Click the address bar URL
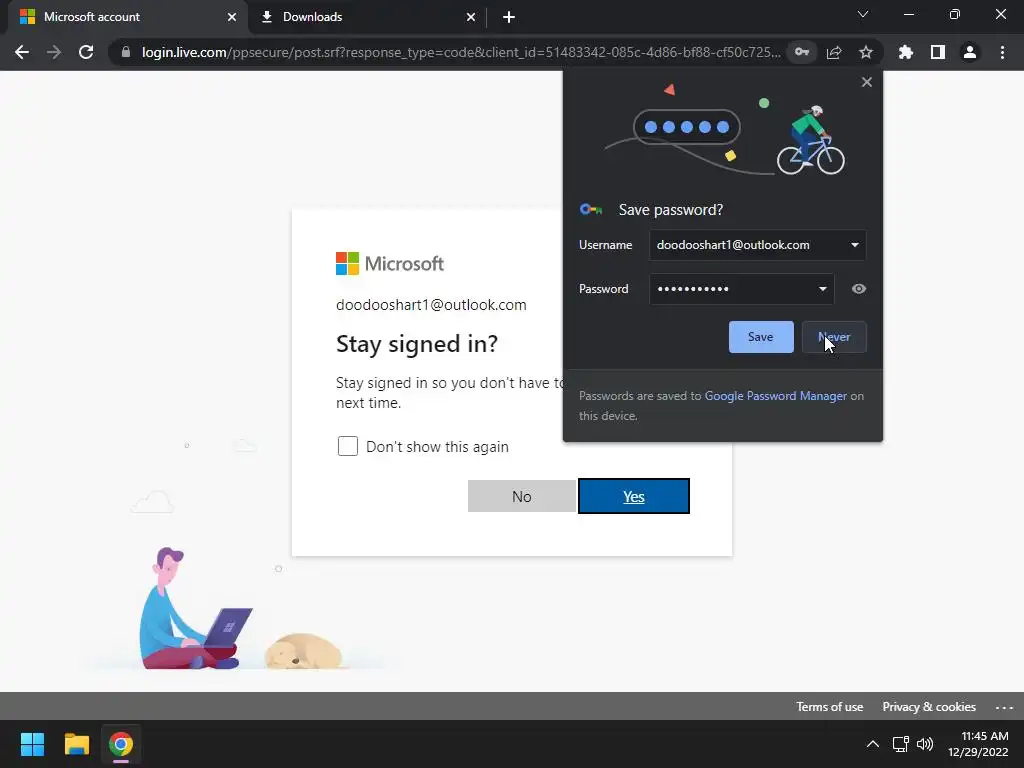This screenshot has width=1024, height=768. pyautogui.click(x=461, y=52)
